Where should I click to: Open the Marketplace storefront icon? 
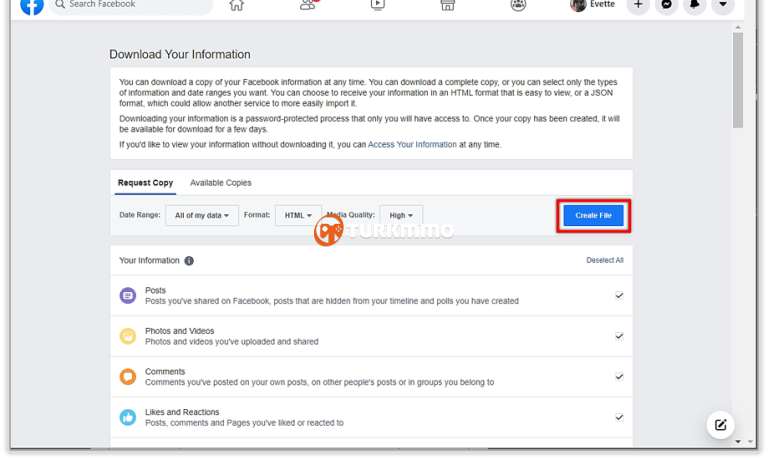point(448,5)
